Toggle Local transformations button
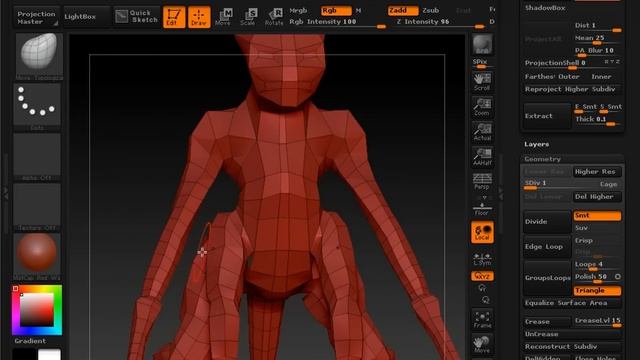 click(x=482, y=232)
